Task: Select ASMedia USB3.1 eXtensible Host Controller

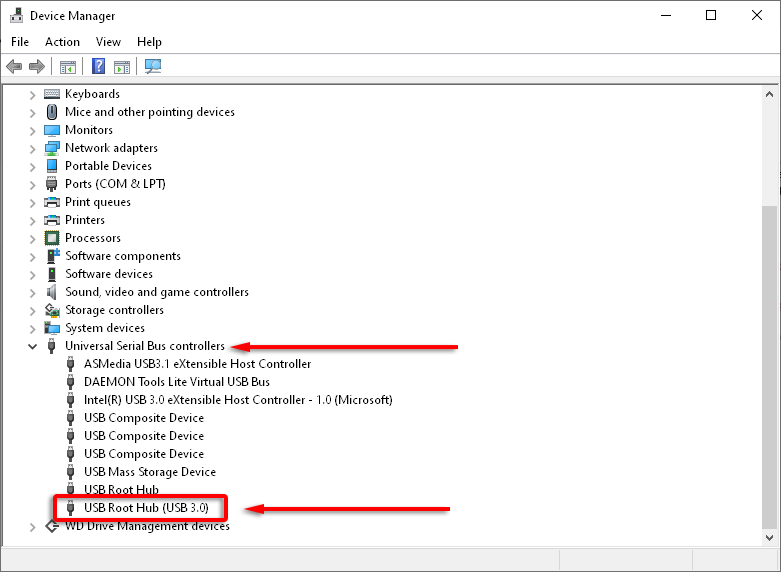Action: coord(197,364)
